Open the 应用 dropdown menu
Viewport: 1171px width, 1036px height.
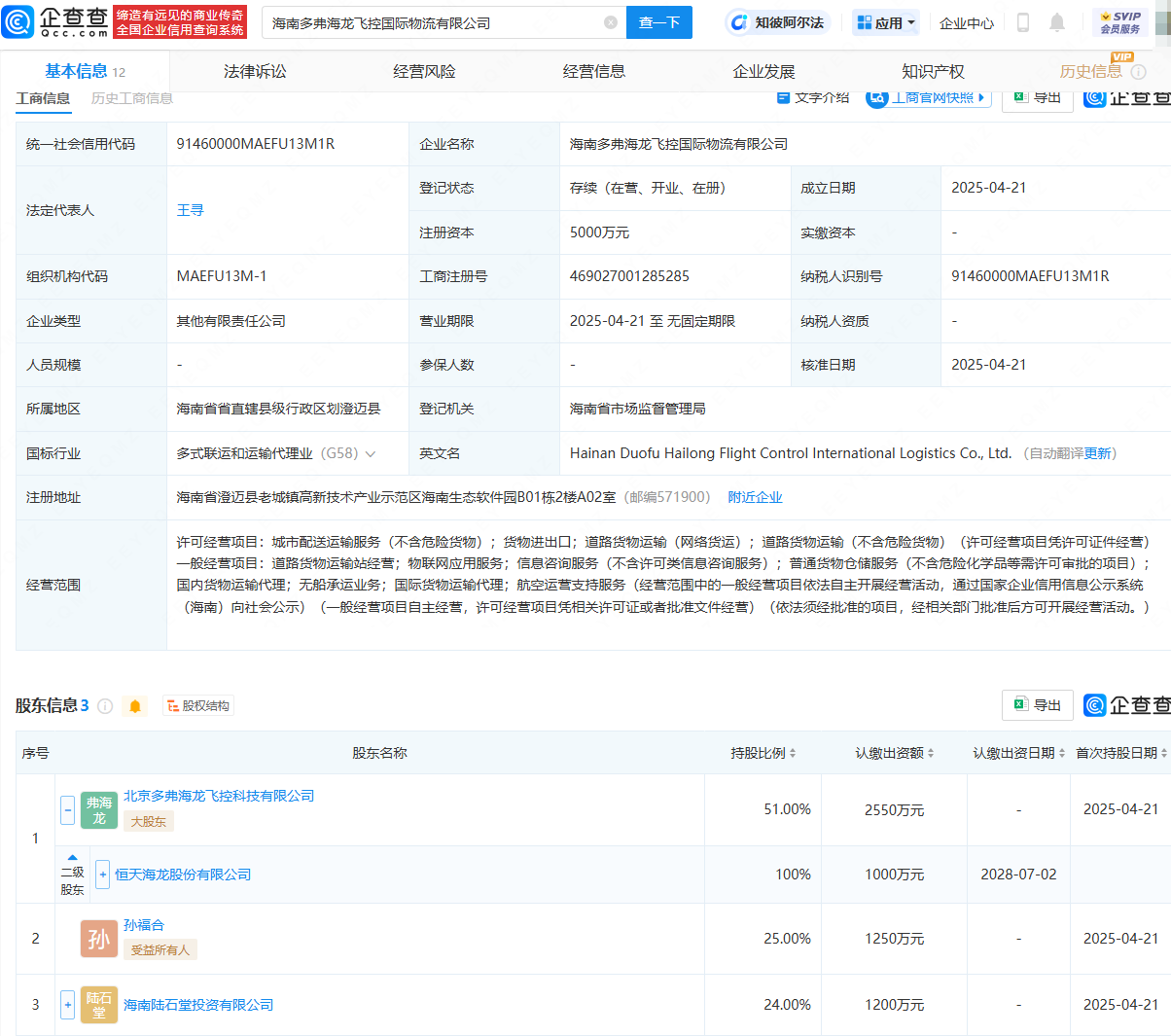click(885, 22)
